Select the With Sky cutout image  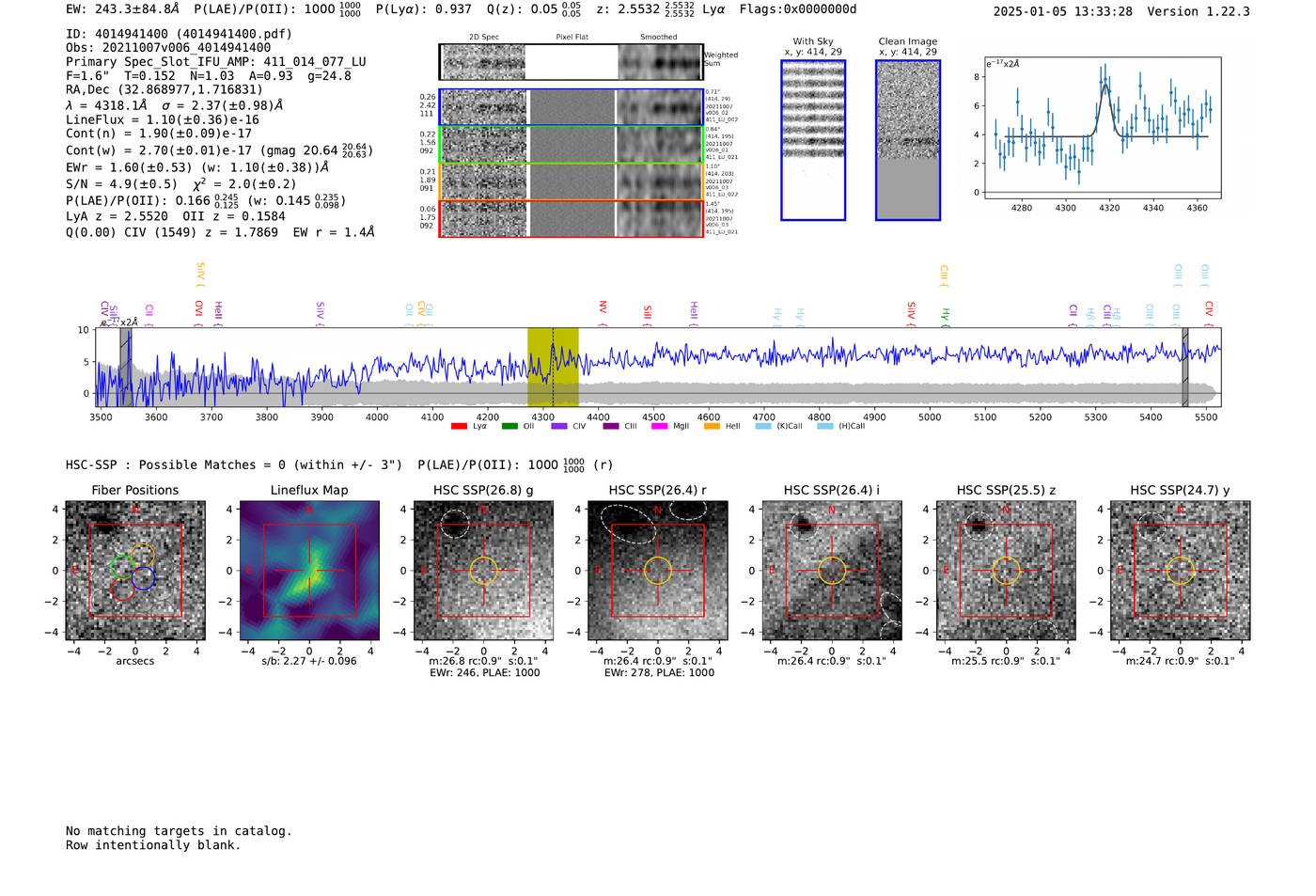click(813, 140)
